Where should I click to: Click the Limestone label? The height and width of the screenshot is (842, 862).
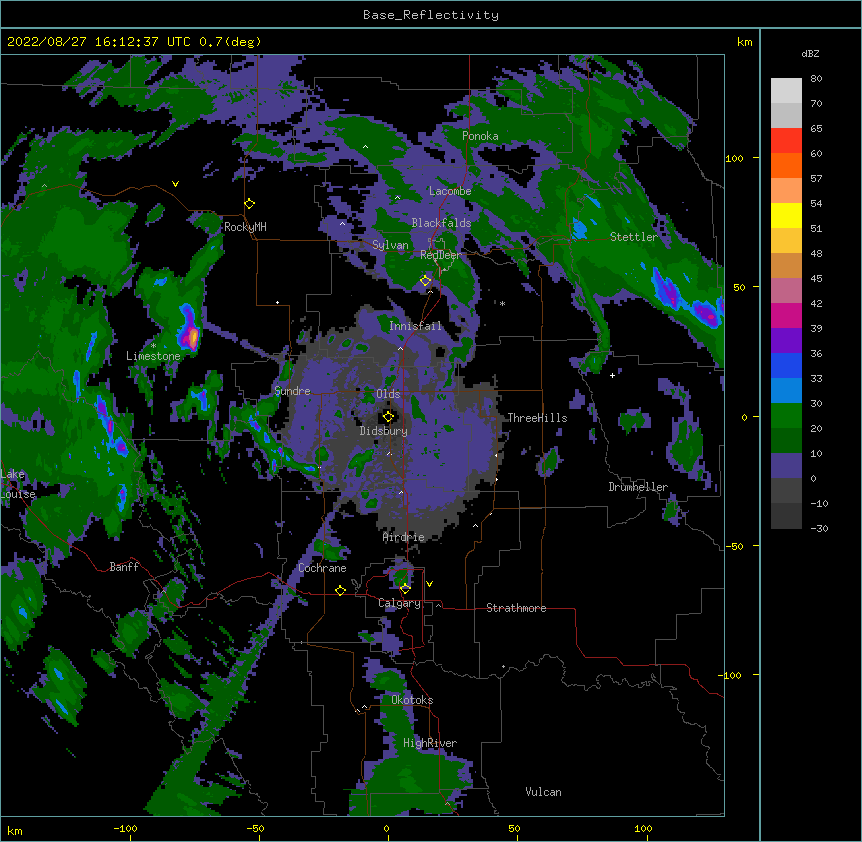(153, 356)
